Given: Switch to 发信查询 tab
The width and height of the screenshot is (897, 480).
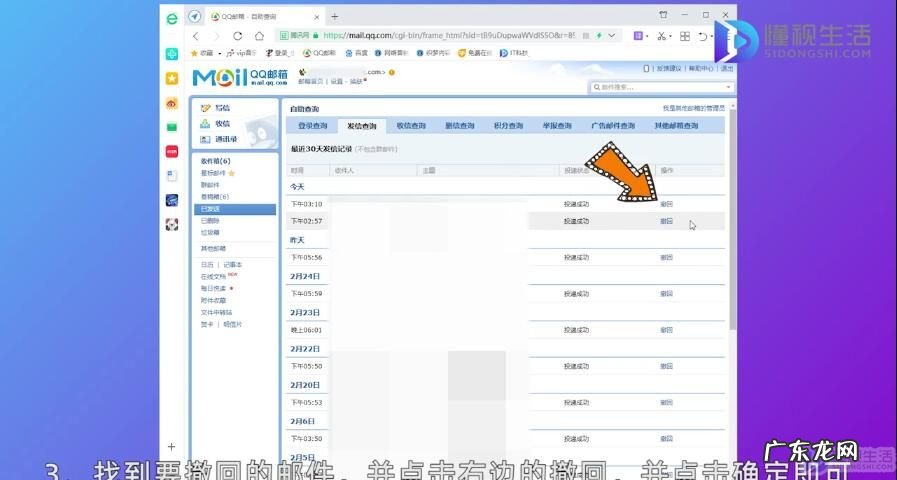Looking at the screenshot, I should 362,126.
